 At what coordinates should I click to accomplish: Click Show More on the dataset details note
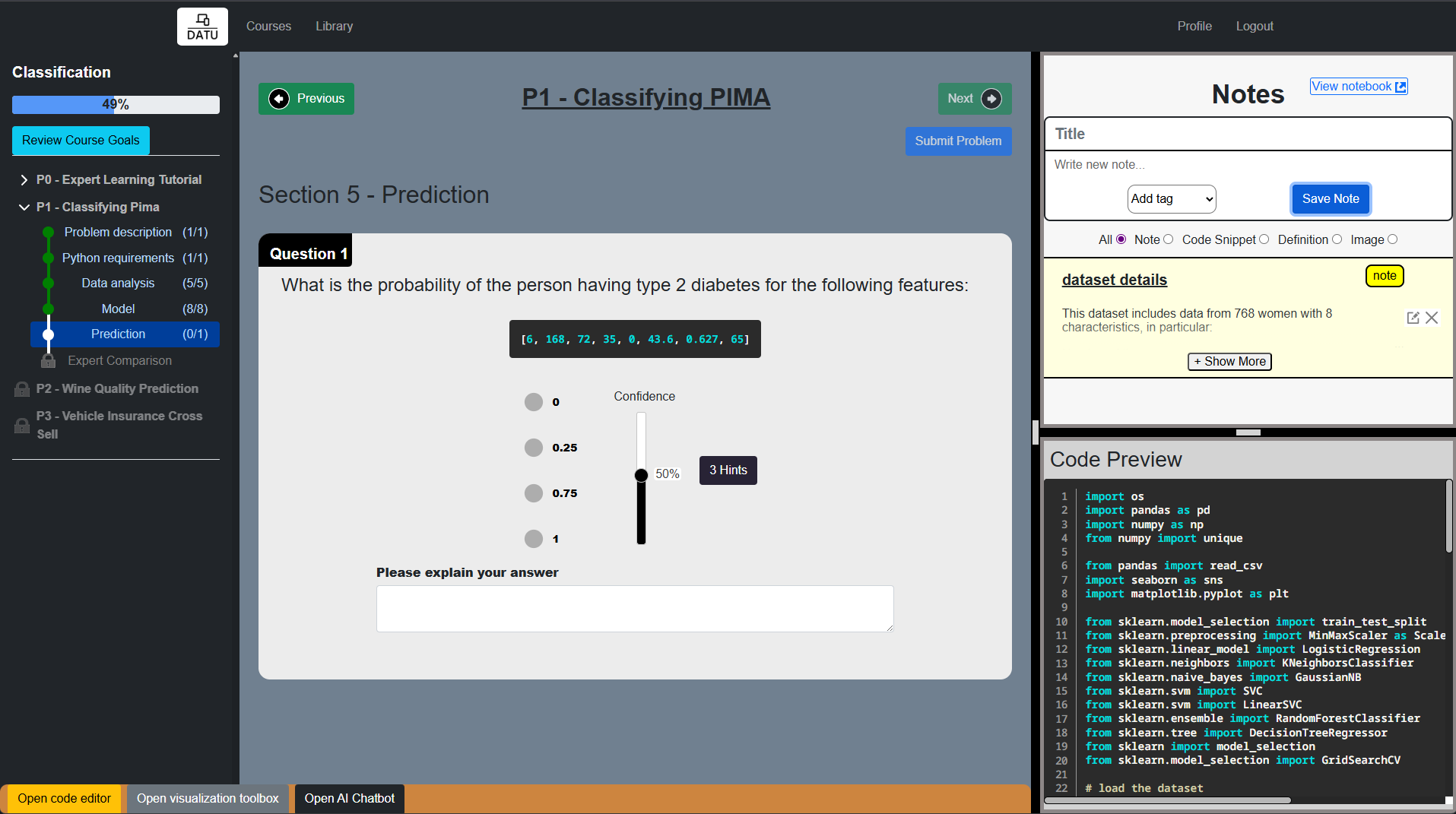point(1229,361)
